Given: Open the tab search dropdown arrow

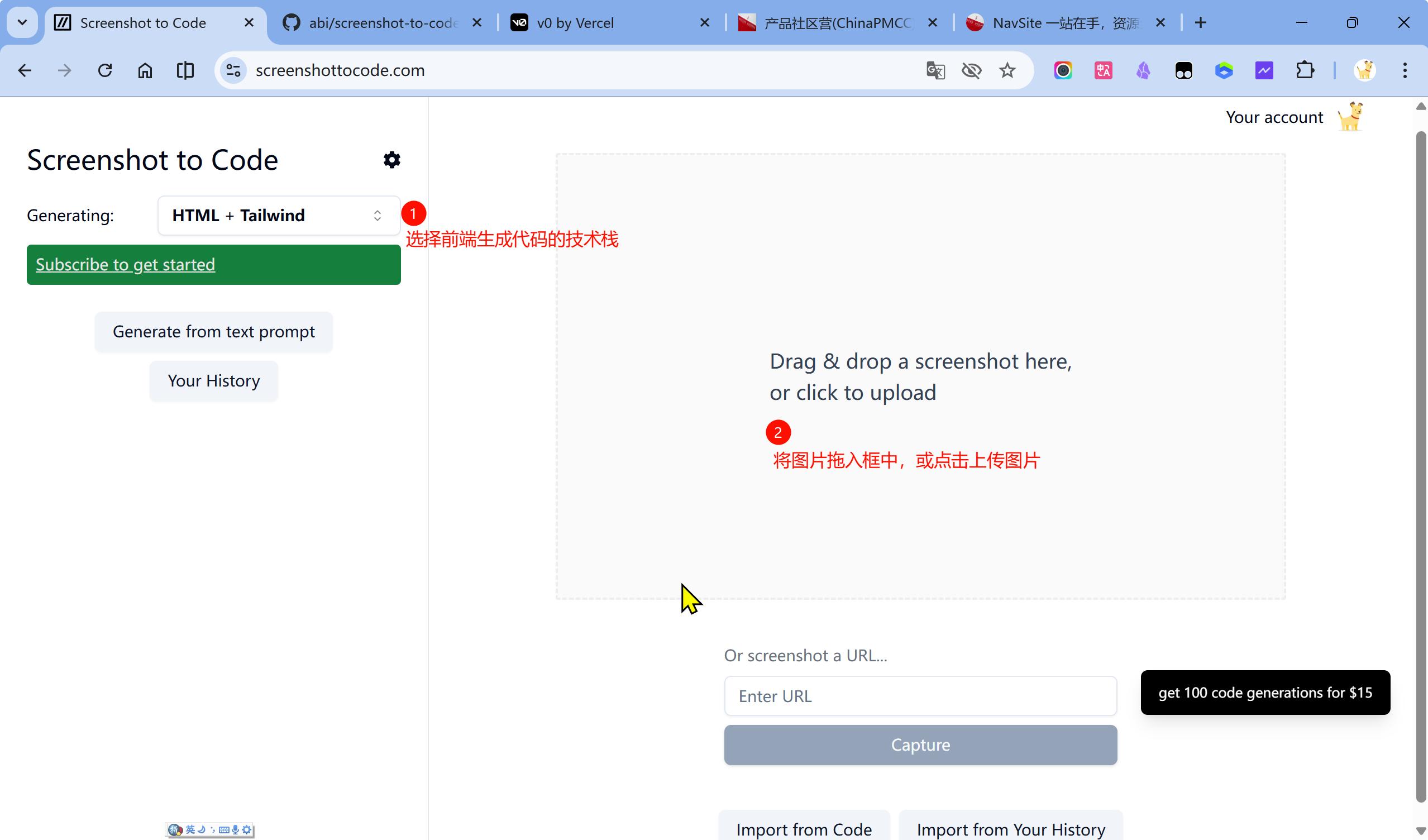Looking at the screenshot, I should tap(22, 23).
